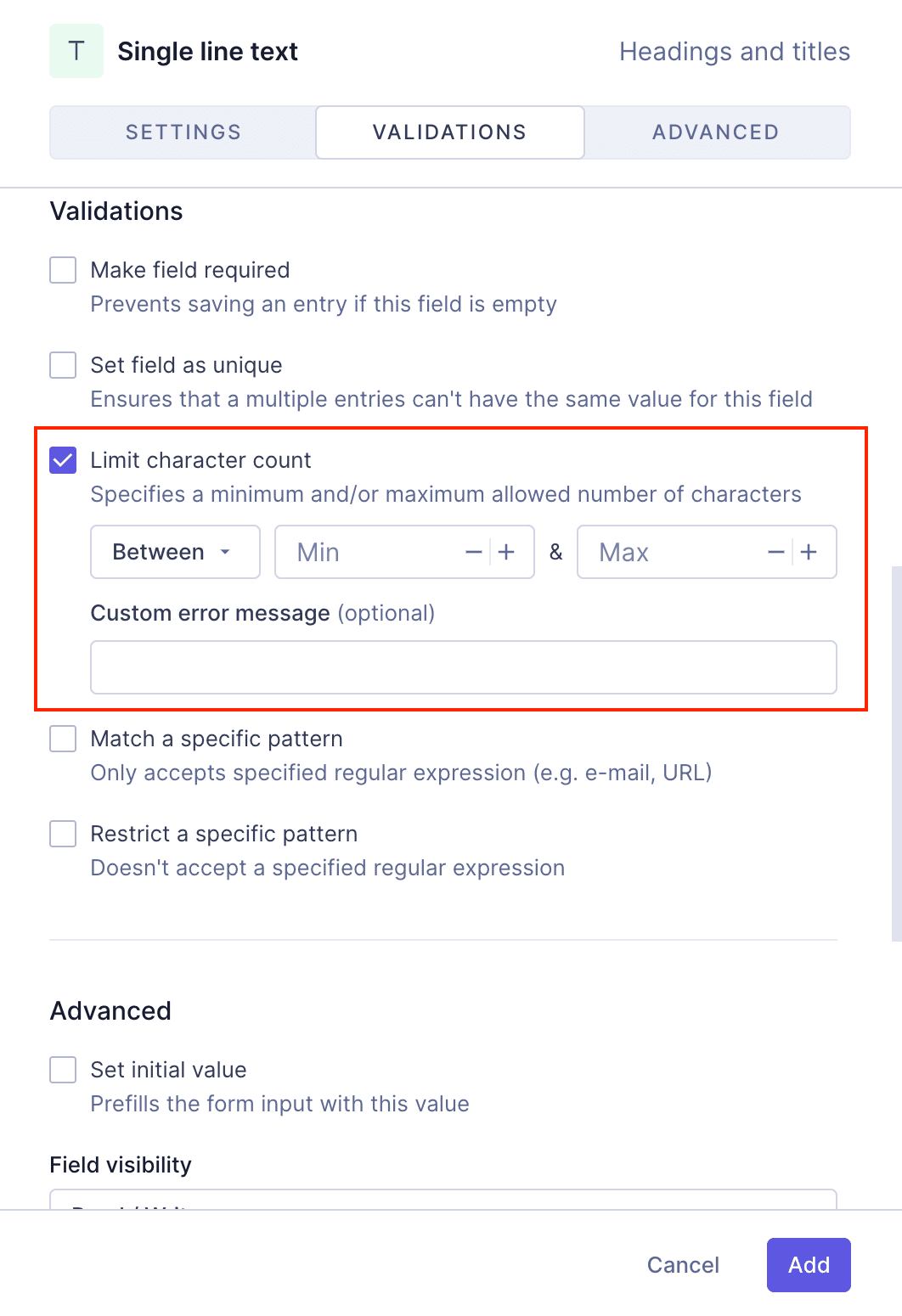902x1316 pixels.
Task: Click the Min input field
Action: point(365,552)
